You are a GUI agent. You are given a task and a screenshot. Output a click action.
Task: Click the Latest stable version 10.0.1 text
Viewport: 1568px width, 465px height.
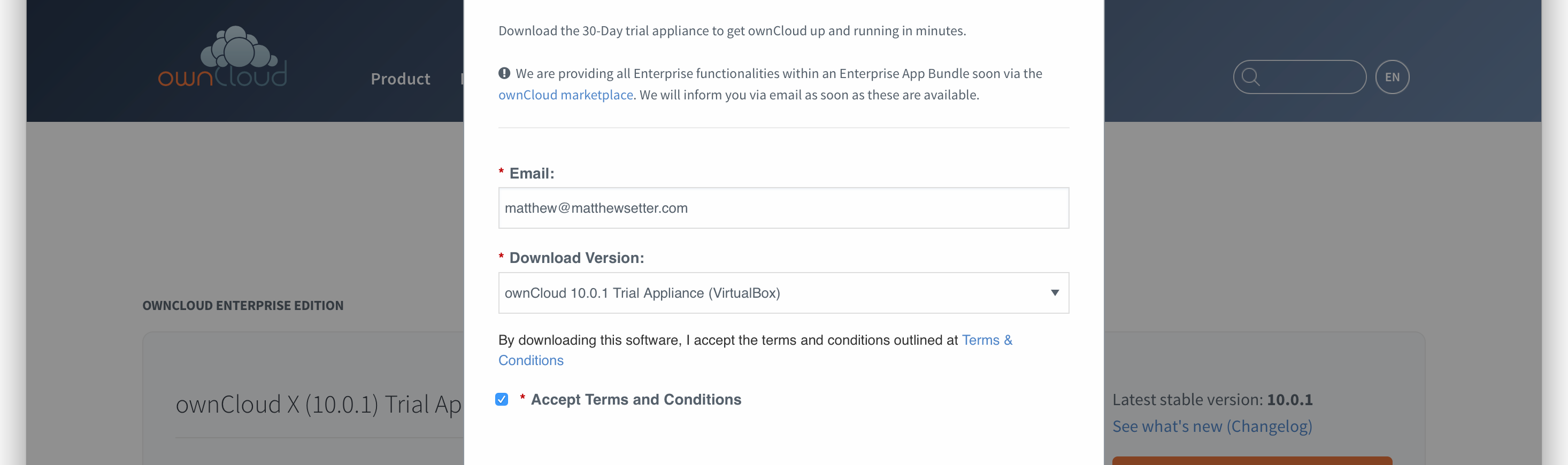coord(1212,399)
